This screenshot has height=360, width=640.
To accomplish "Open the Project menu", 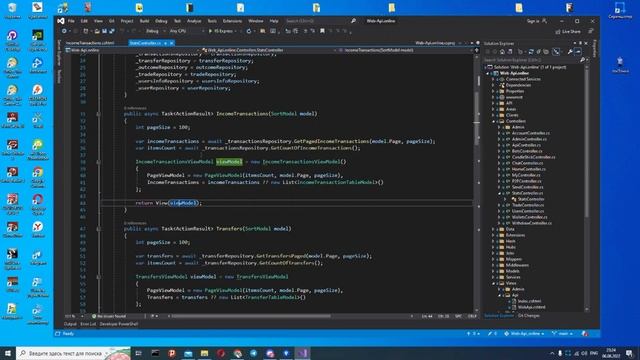I will (x=127, y=21).
